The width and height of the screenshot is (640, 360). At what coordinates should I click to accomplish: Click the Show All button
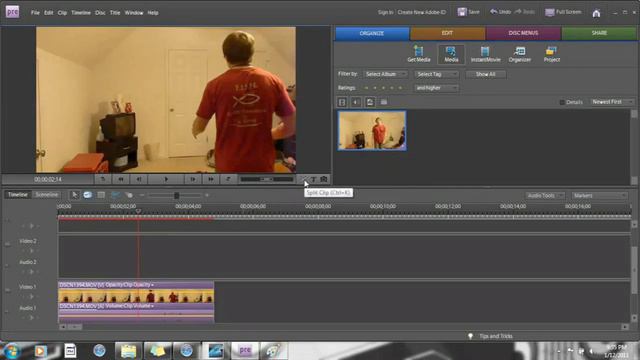(x=486, y=74)
